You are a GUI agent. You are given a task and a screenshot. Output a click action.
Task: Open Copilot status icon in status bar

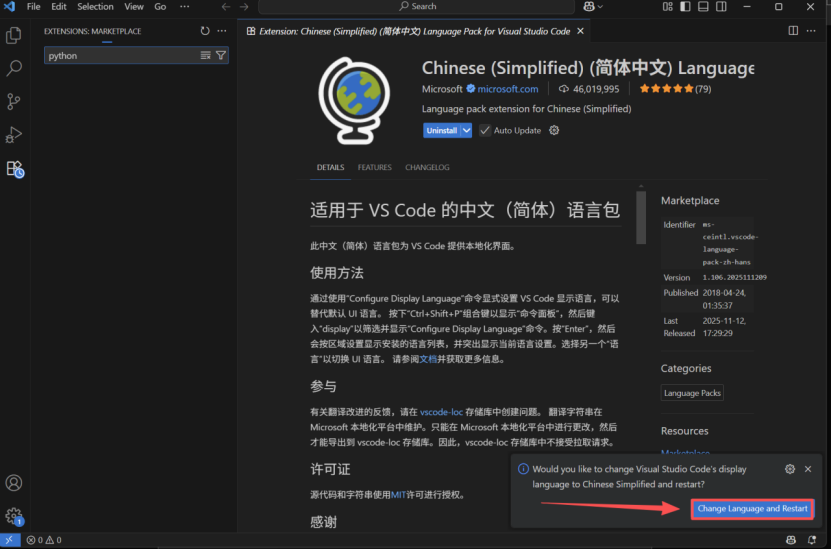click(791, 540)
